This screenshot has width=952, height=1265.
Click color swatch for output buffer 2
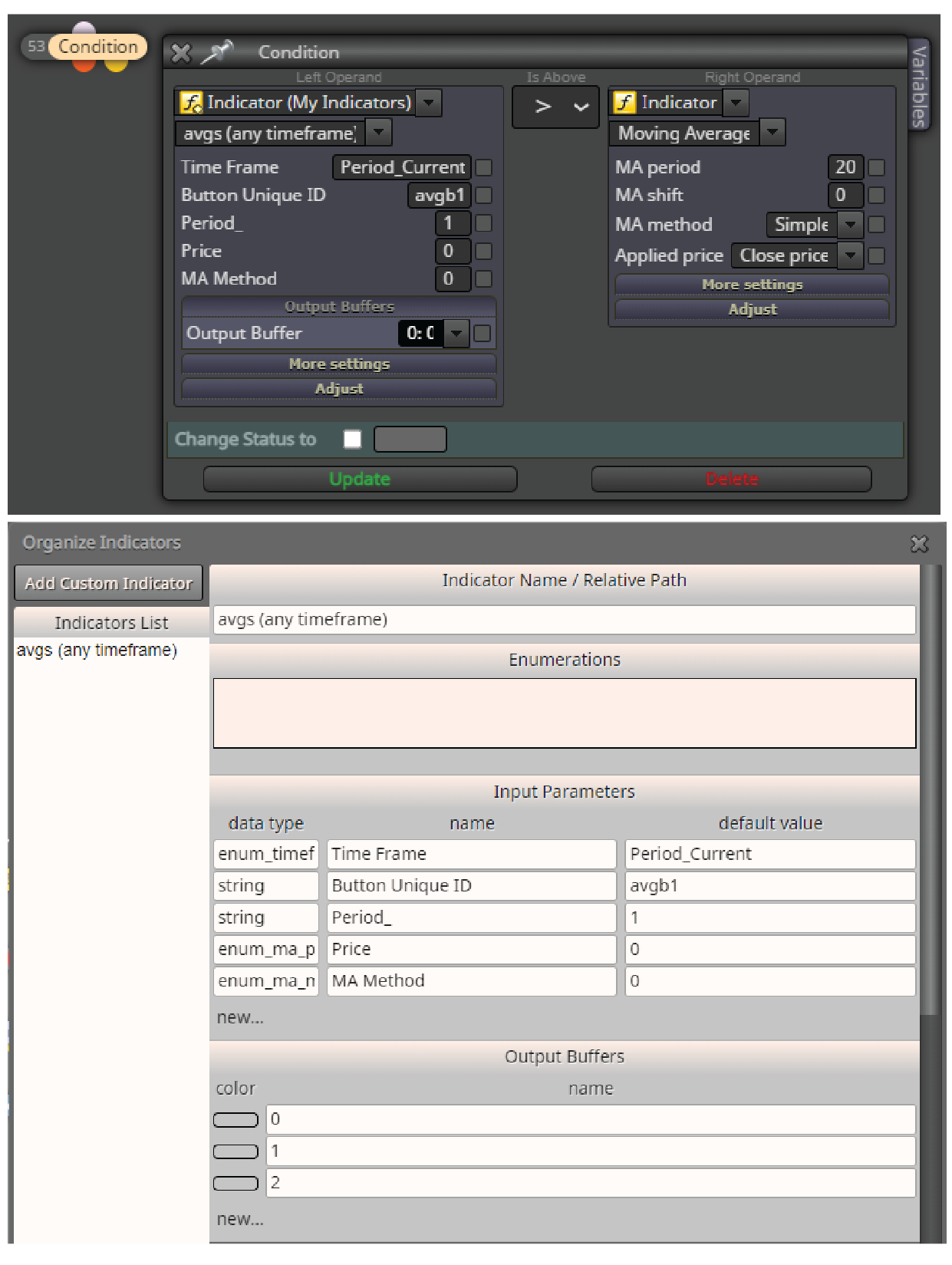pyautogui.click(x=236, y=1183)
